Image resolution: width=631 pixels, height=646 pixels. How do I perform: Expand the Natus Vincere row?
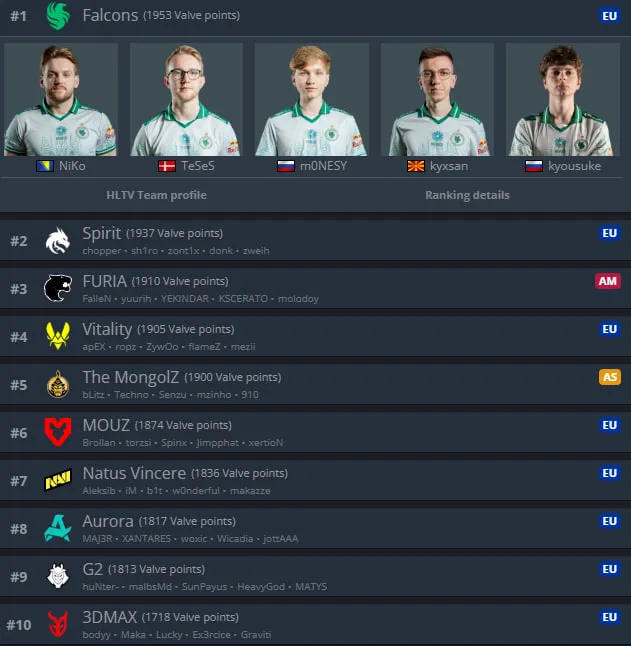[x=316, y=480]
